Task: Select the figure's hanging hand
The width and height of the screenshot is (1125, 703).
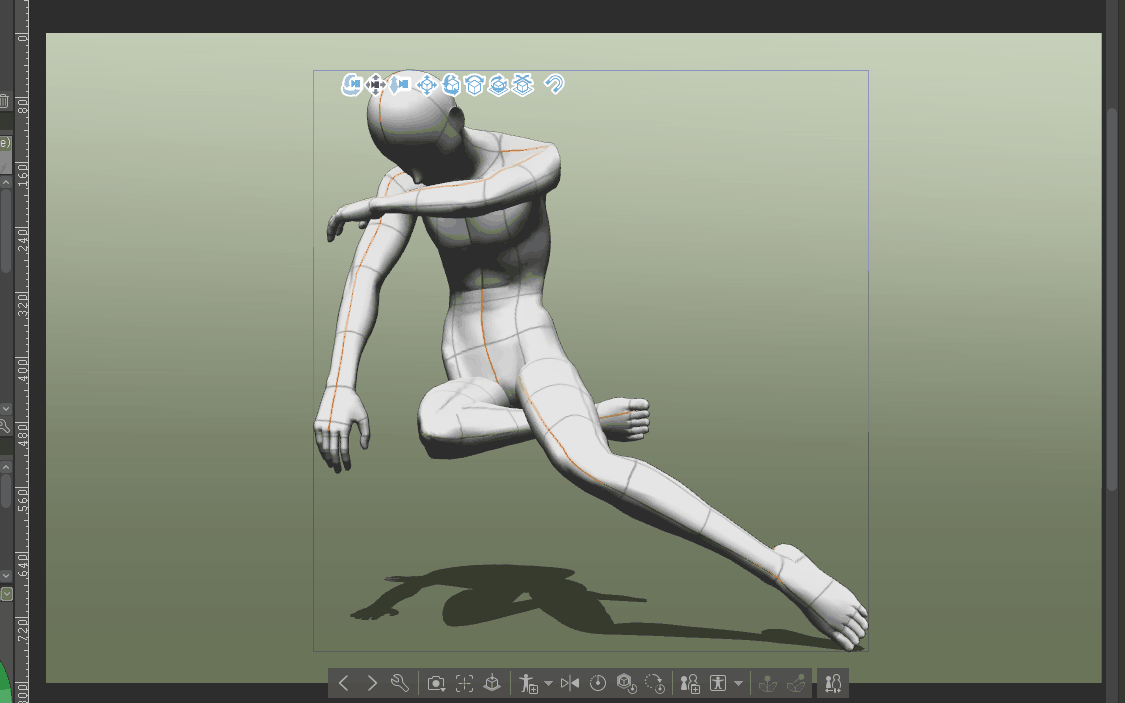Action: pos(341,429)
